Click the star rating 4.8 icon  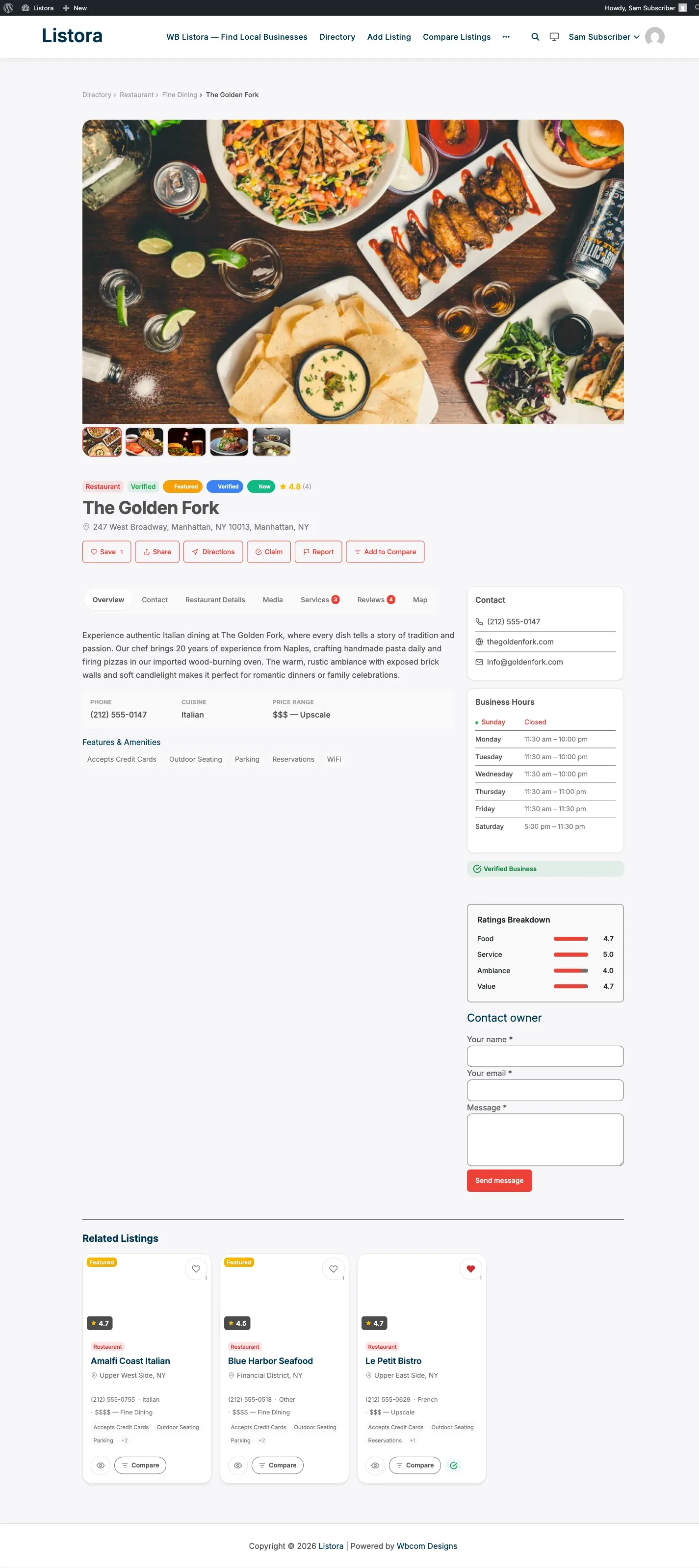tap(283, 487)
